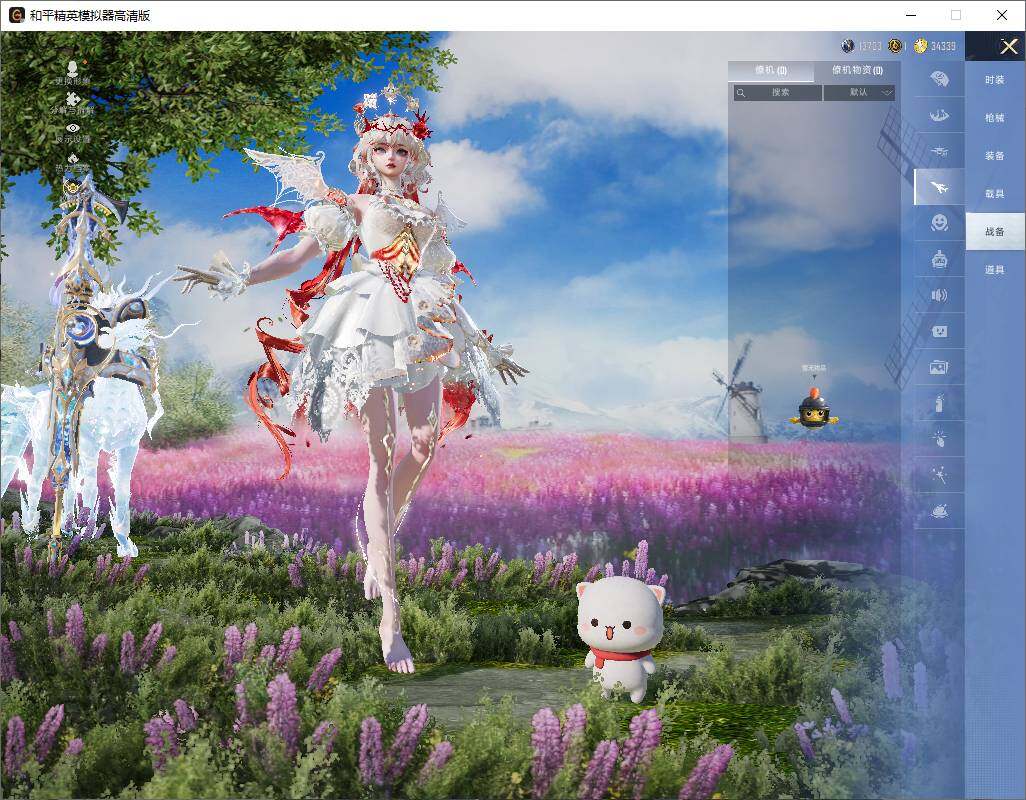Expand the 默认 sort dropdown

coord(859,93)
